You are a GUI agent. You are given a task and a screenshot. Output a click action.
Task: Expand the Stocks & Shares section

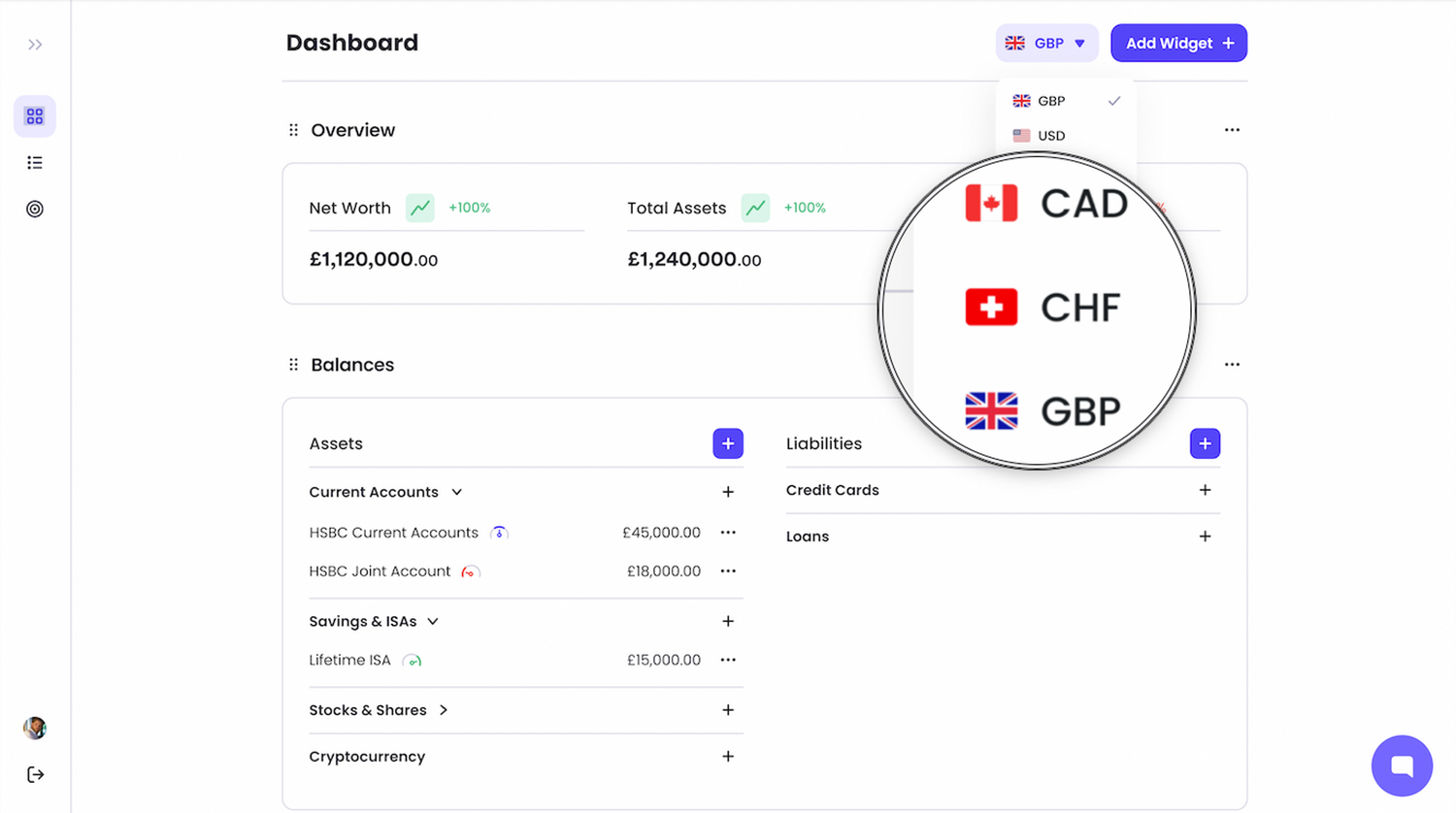(x=444, y=709)
